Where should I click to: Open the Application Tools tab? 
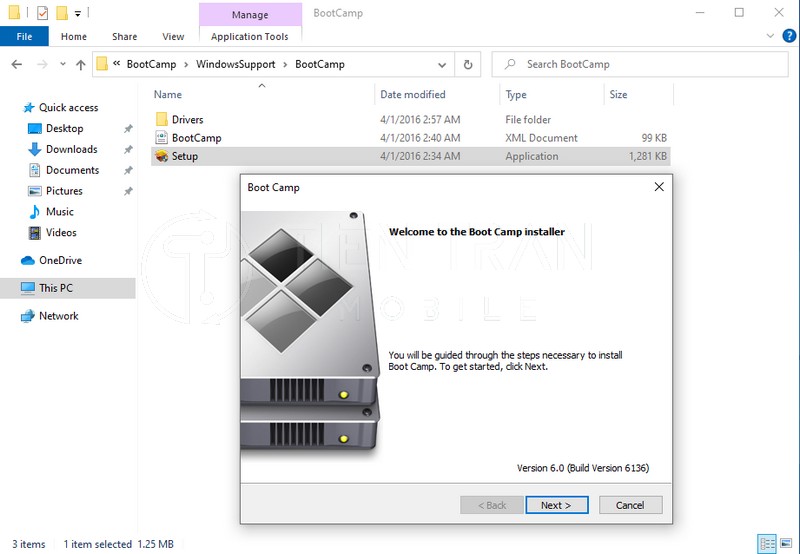[249, 36]
